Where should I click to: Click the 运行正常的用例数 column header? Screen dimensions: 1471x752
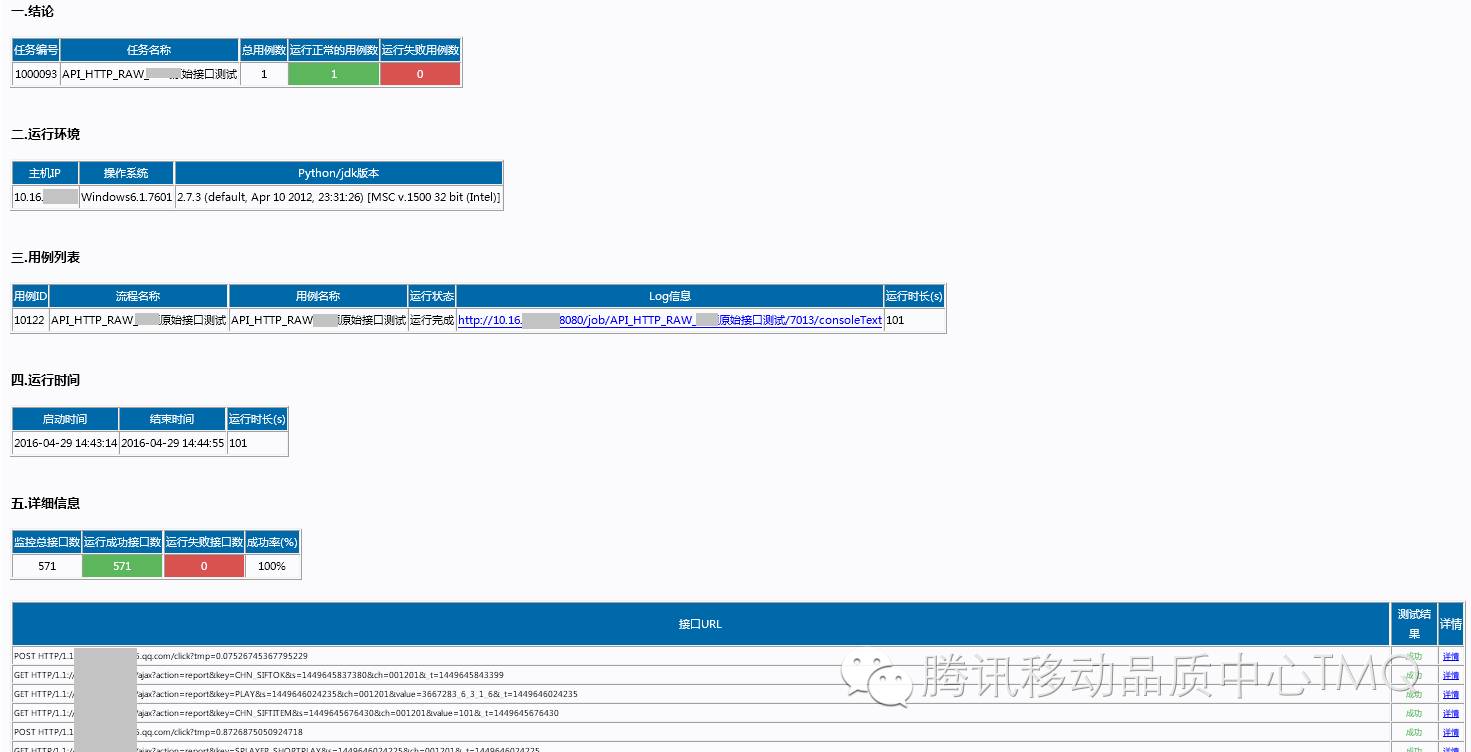coord(334,50)
